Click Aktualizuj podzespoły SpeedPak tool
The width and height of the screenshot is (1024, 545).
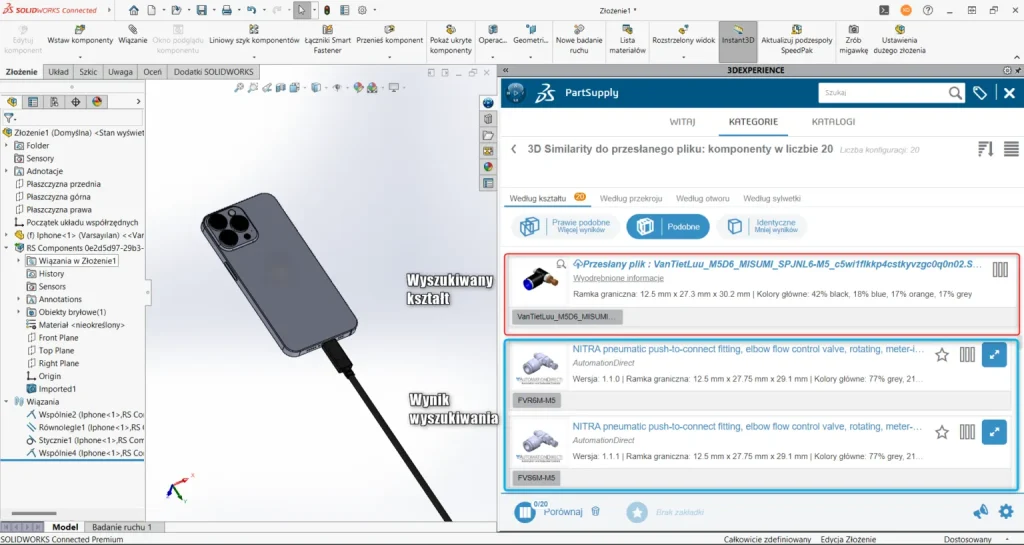tap(797, 39)
